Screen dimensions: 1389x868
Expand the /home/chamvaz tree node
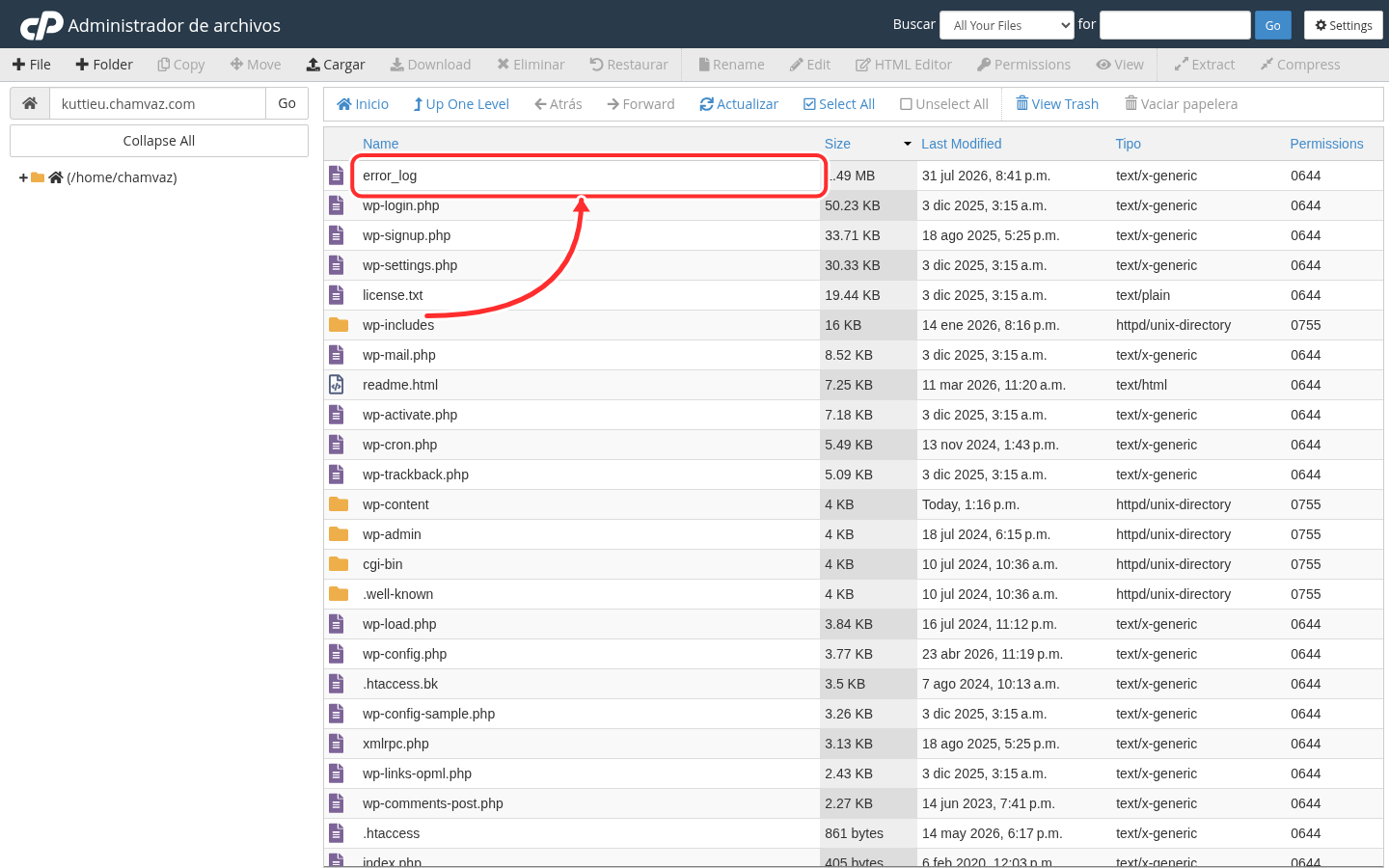pos(23,177)
